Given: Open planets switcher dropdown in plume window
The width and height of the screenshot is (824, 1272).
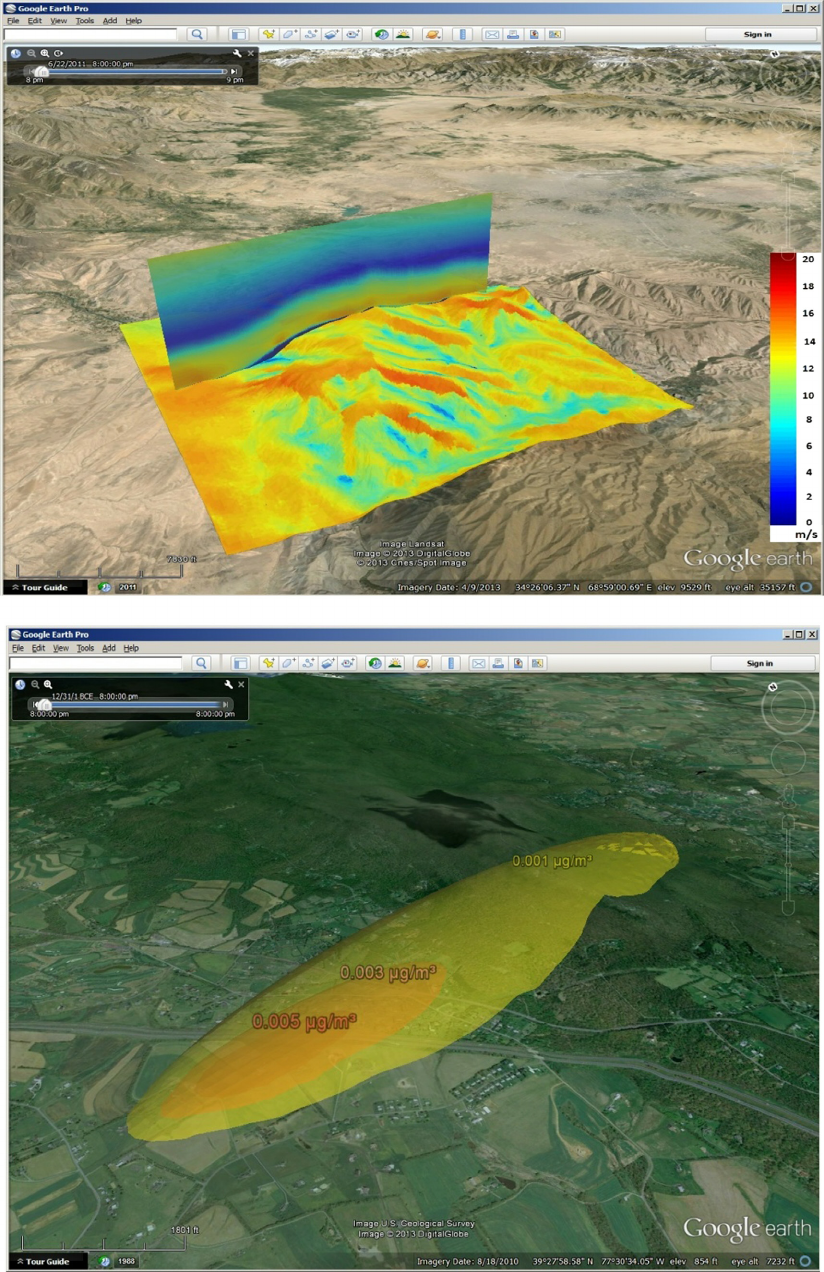Looking at the screenshot, I should 422,663.
